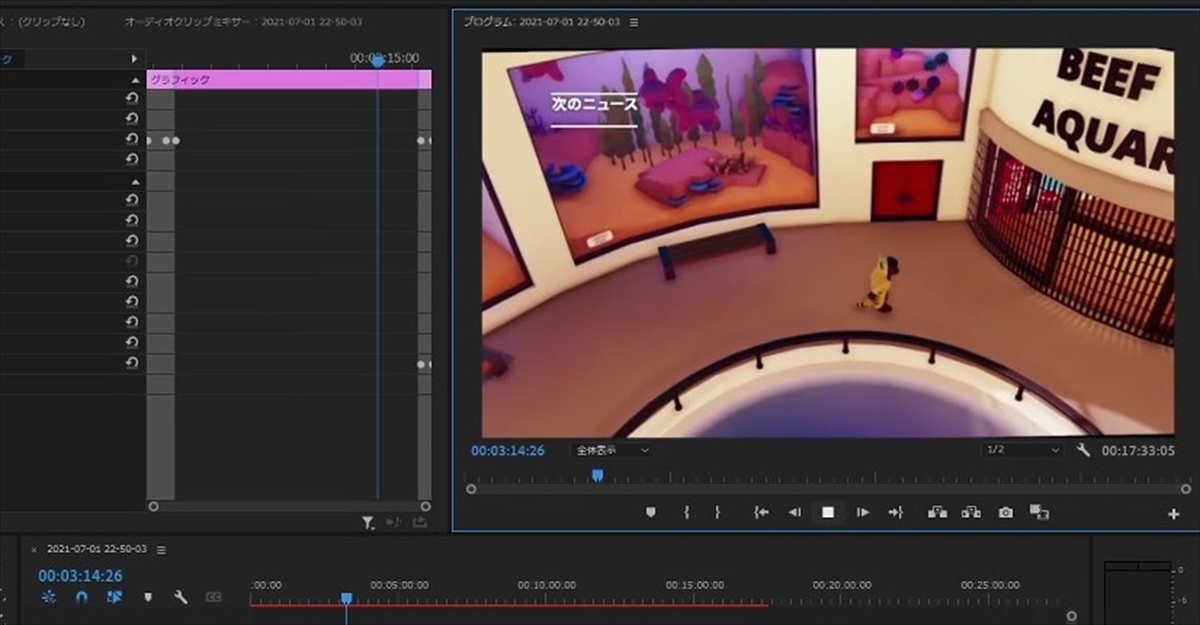The image size is (1200, 625).
Task: Select the 次のニュース title in the preview
Action: [595, 103]
